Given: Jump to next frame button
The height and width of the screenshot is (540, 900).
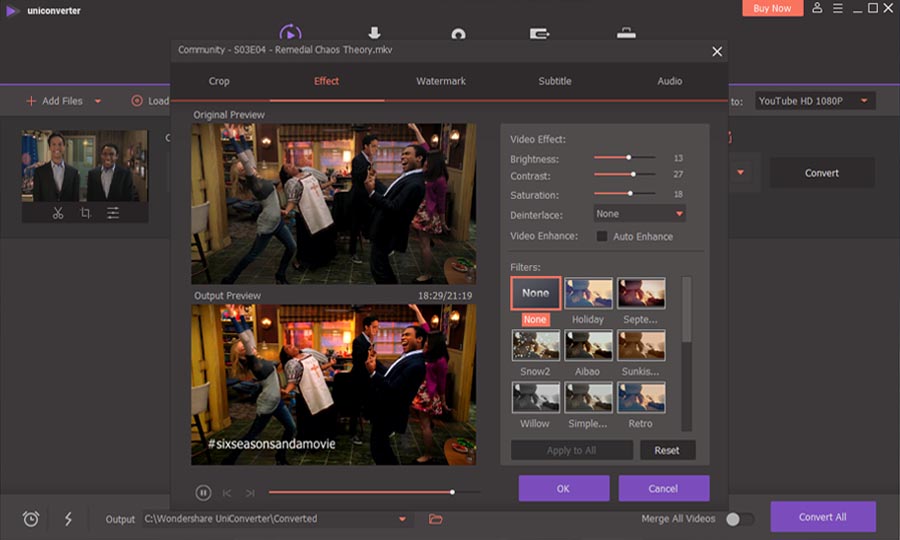Looking at the screenshot, I should click(x=250, y=493).
